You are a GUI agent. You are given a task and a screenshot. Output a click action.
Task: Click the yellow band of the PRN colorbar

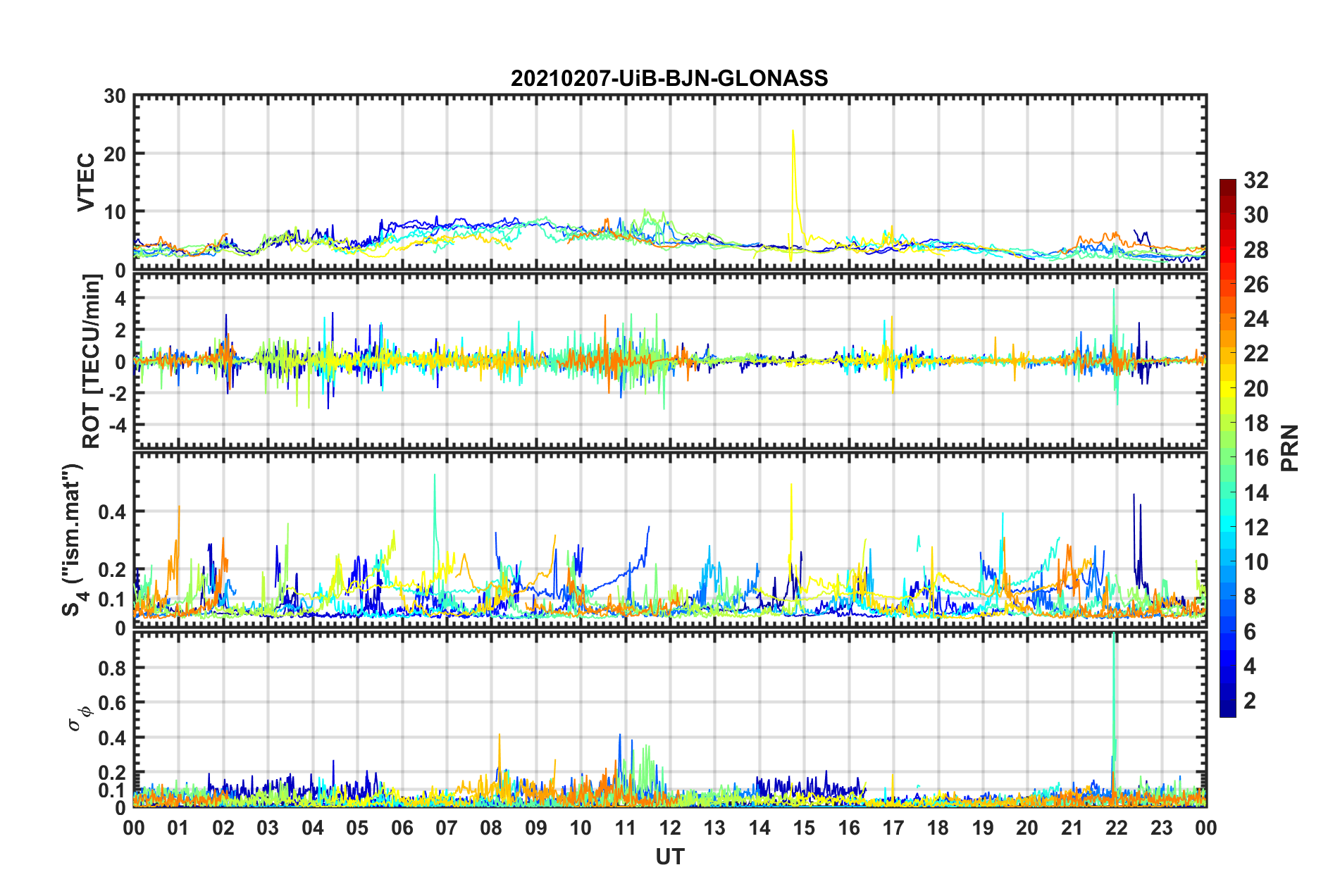1228,389
